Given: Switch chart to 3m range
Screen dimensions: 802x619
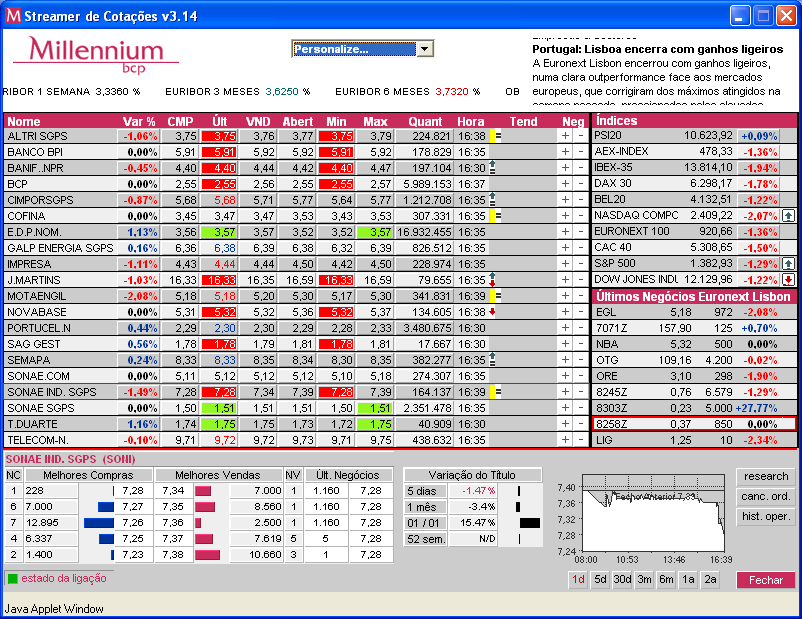Looking at the screenshot, I should pos(644,580).
